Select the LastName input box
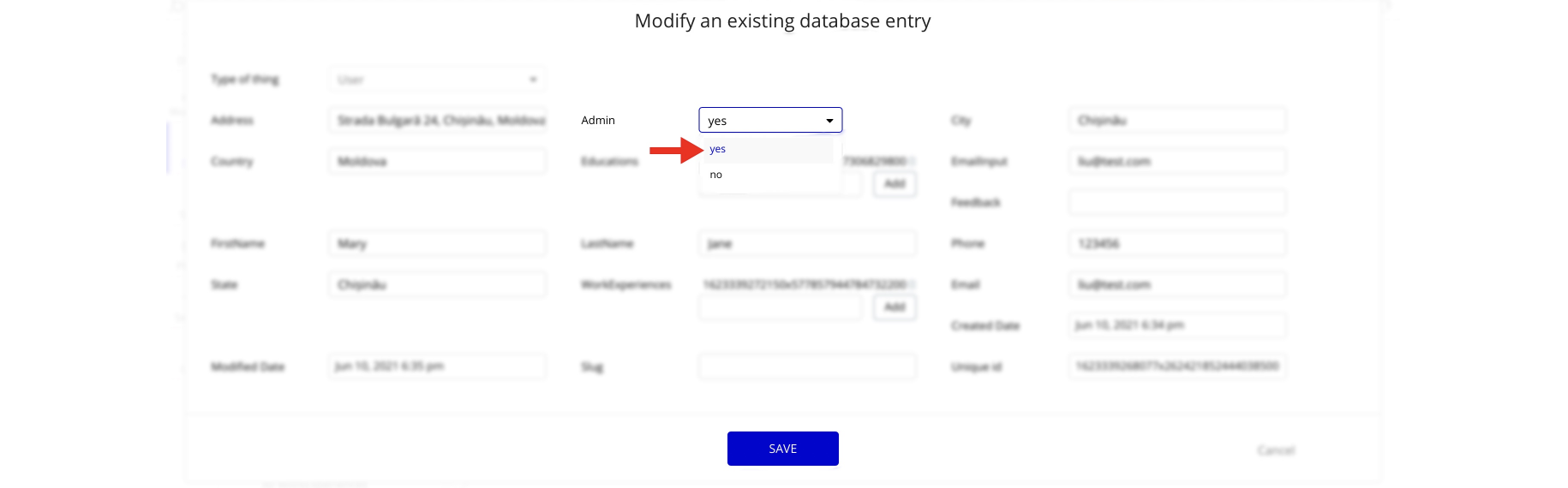This screenshot has height=488, width=1568. [x=806, y=244]
